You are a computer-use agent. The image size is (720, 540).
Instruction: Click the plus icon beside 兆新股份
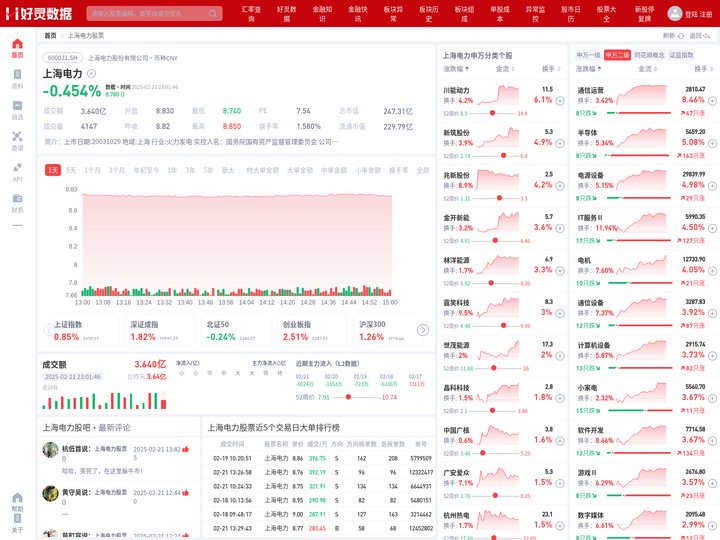coord(560,186)
